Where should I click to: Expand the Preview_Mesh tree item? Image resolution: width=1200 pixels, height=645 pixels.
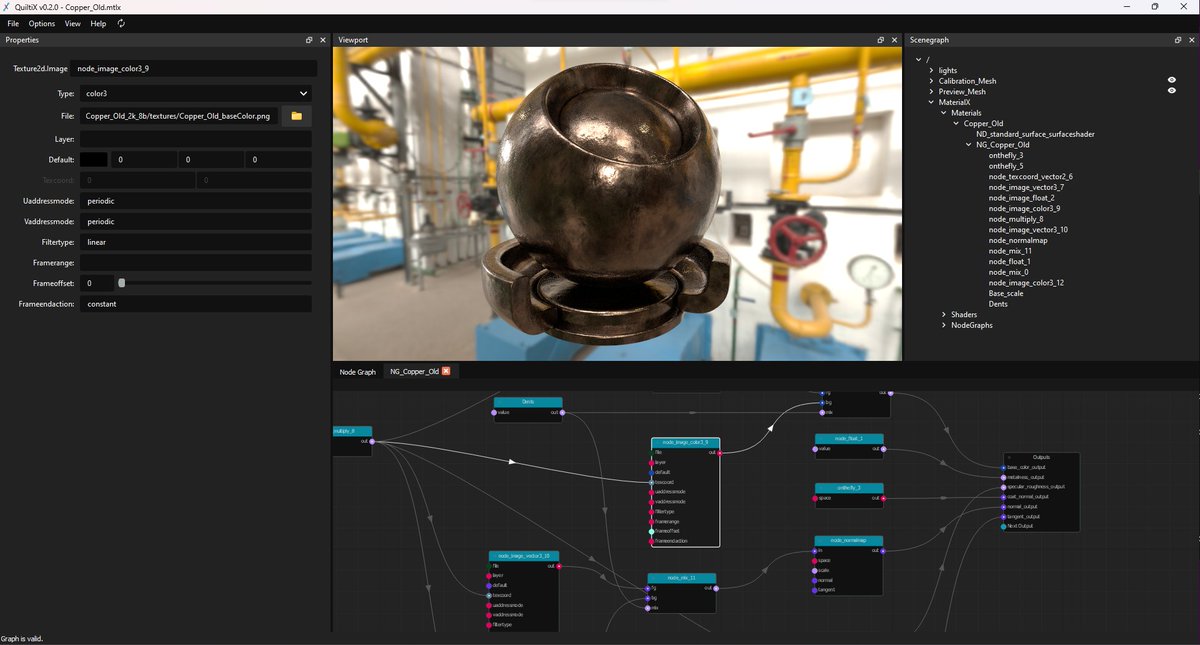click(x=931, y=92)
